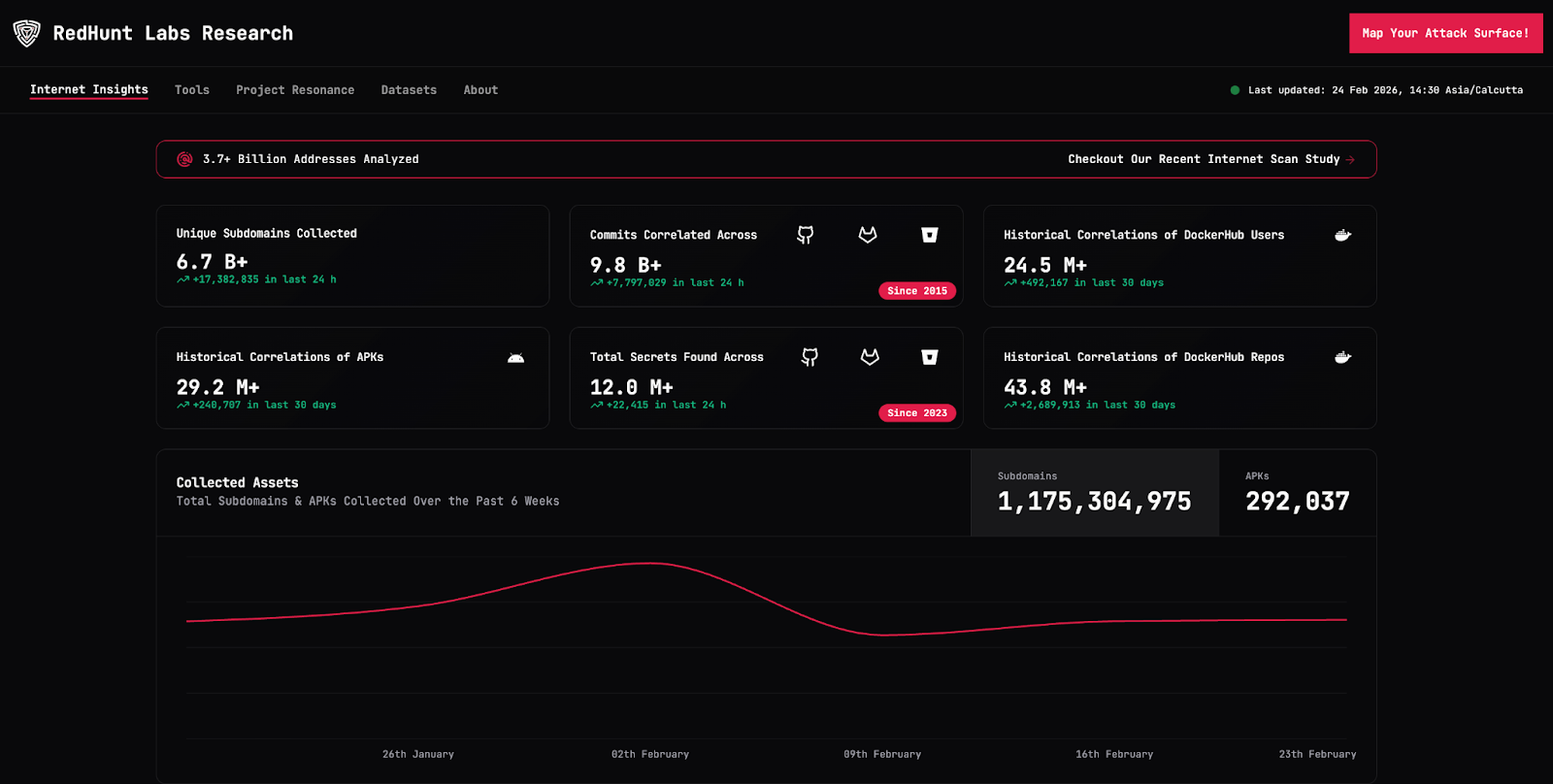Click the Since 2015 badge
1553x784 pixels.
(916, 291)
